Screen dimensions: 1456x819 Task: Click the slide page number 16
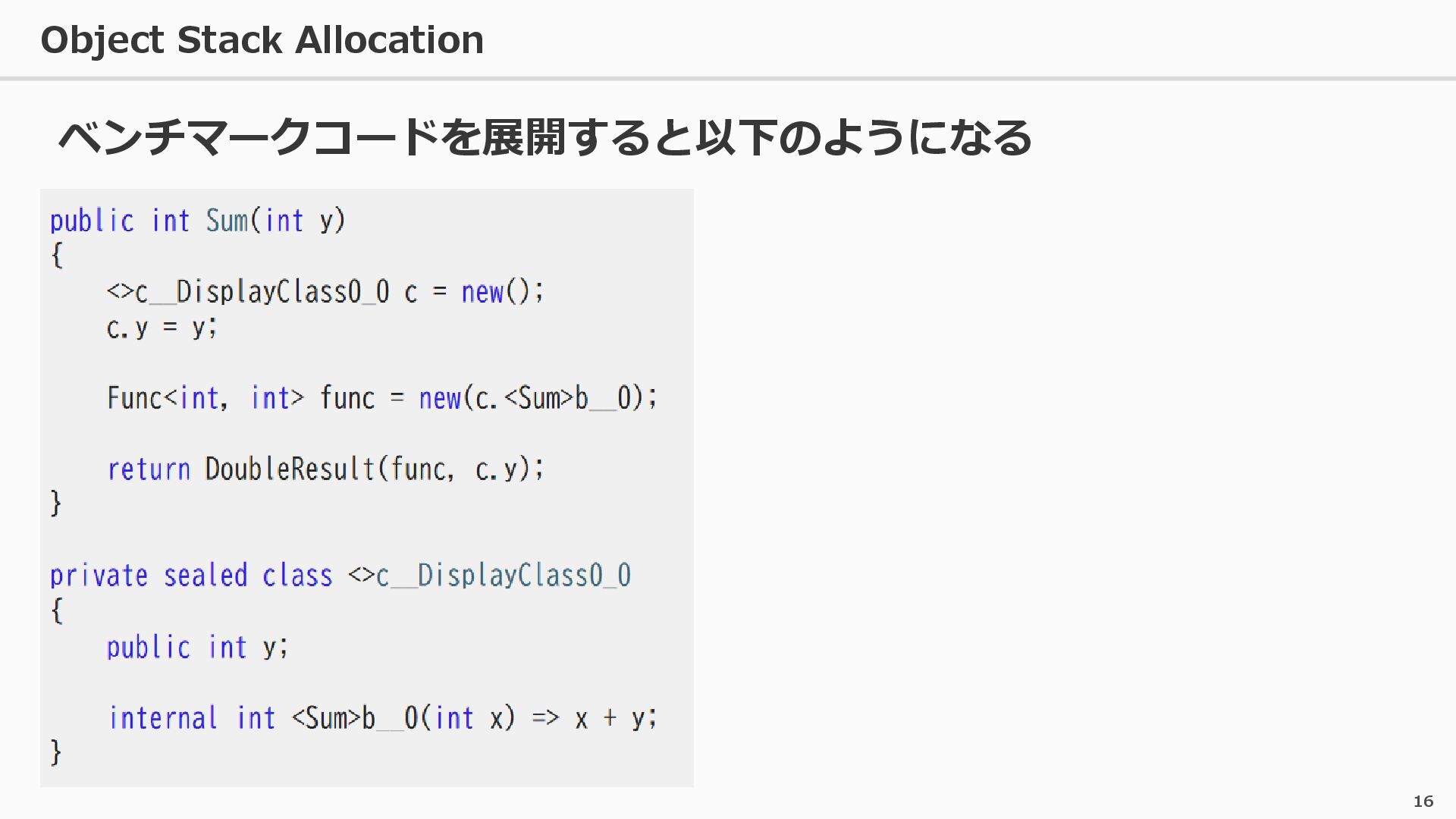click(1423, 801)
